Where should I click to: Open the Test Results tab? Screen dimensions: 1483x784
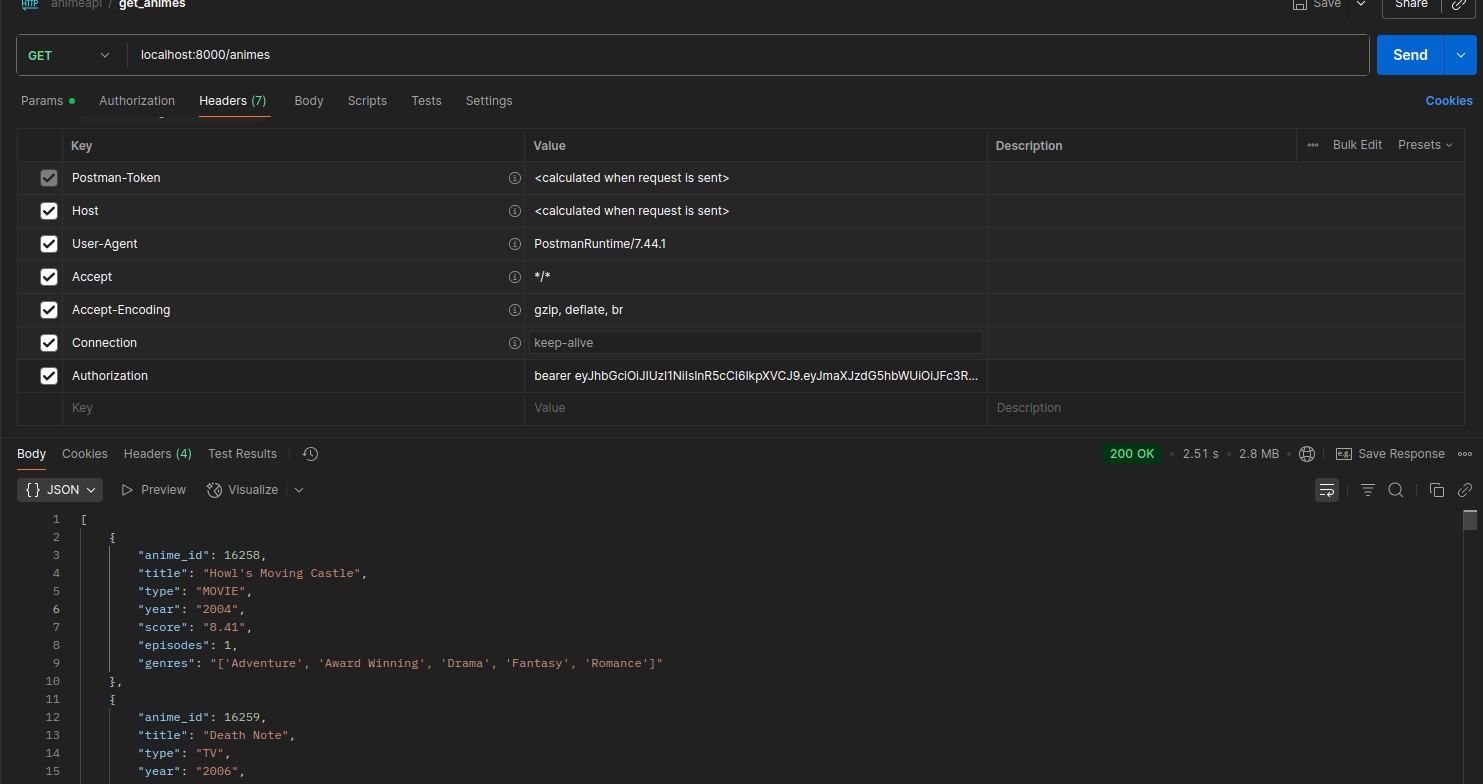242,454
